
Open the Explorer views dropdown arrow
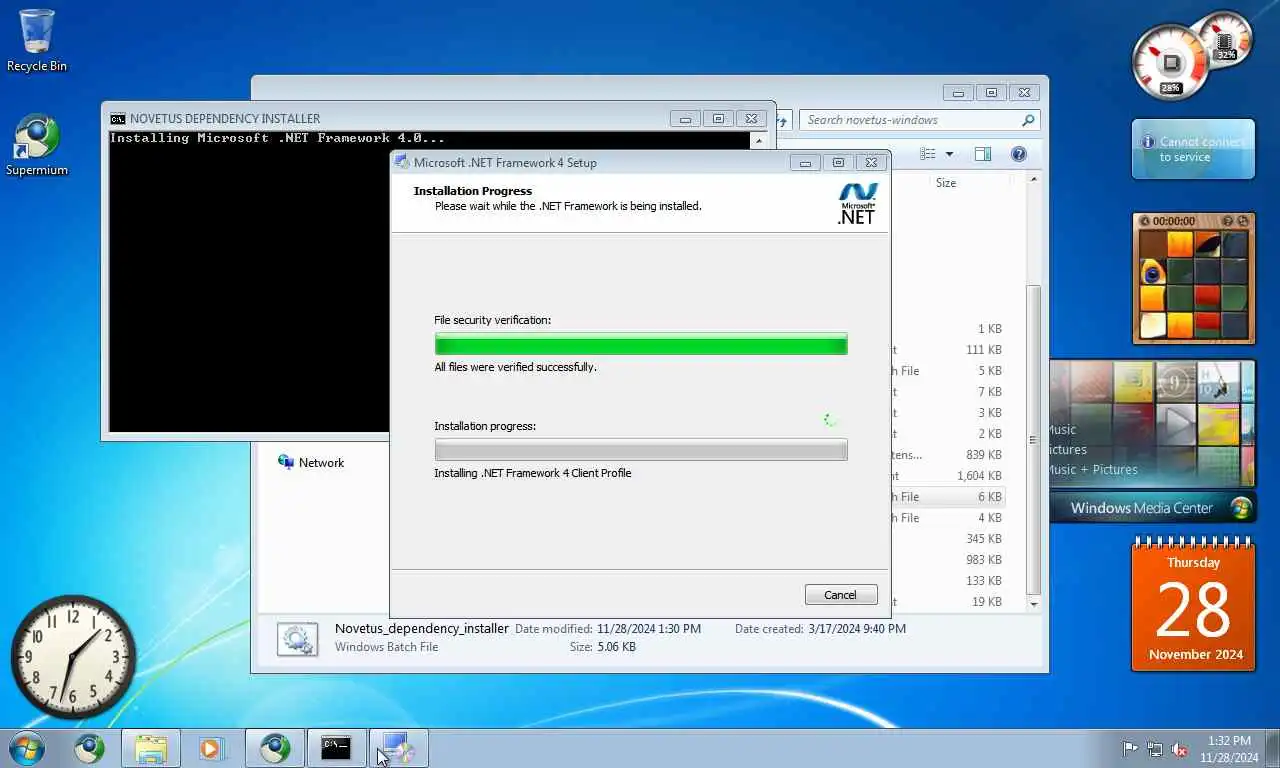949,154
